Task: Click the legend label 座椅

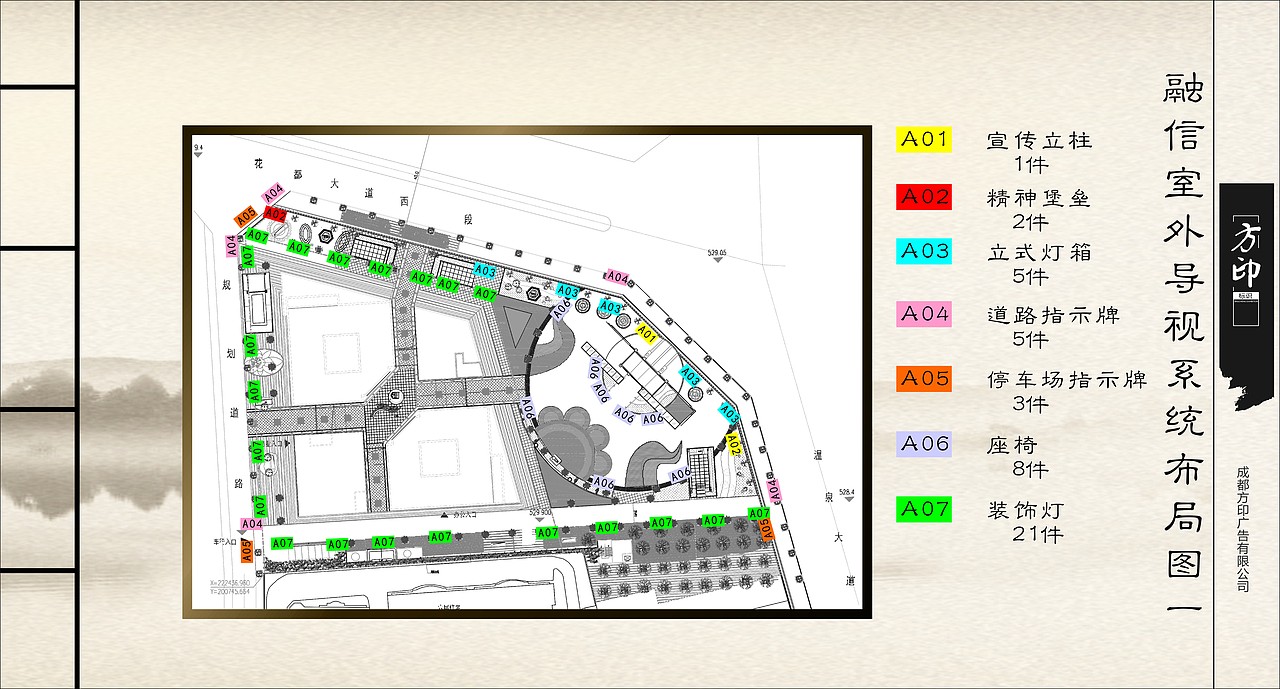Action: point(1012,445)
